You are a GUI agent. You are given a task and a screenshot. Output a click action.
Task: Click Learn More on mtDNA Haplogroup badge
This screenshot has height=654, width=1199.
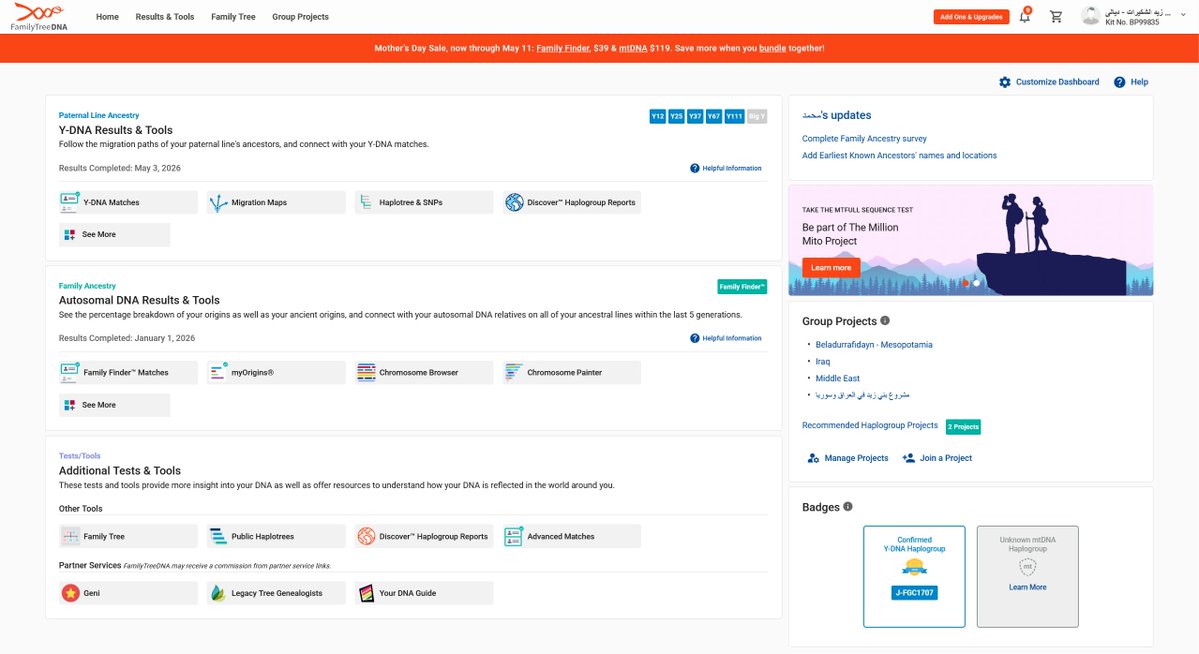(x=1028, y=587)
